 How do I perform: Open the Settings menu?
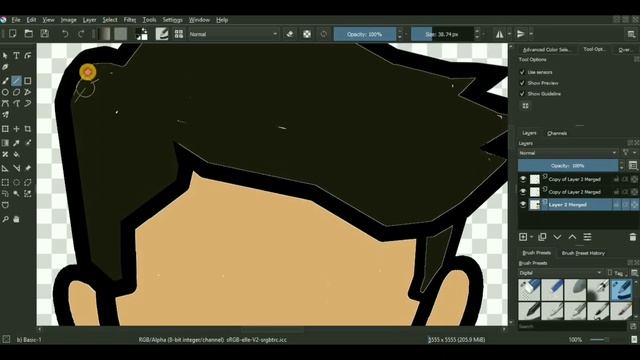172,20
